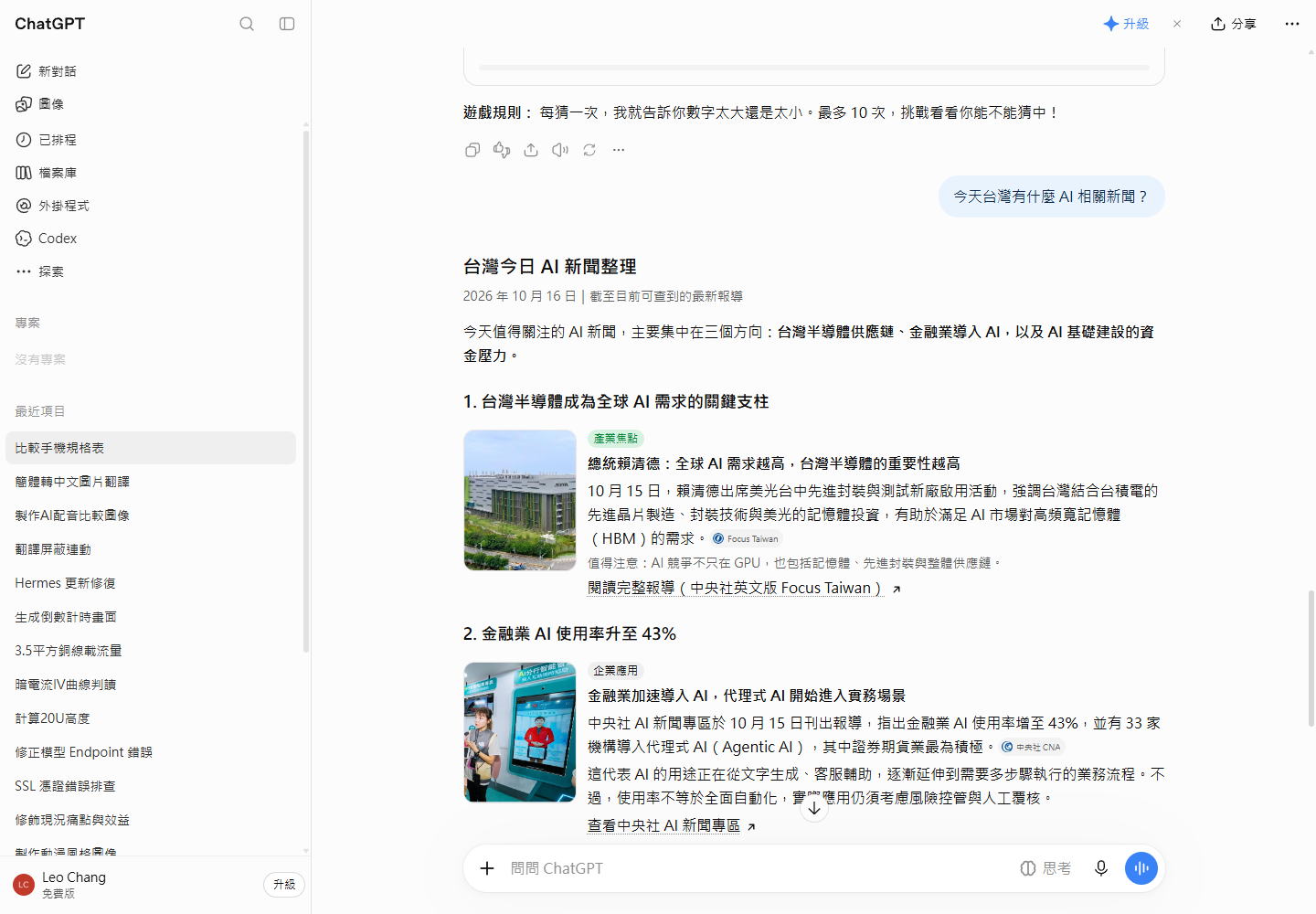
Task: Click the 分享 share button
Action: click(x=1234, y=24)
